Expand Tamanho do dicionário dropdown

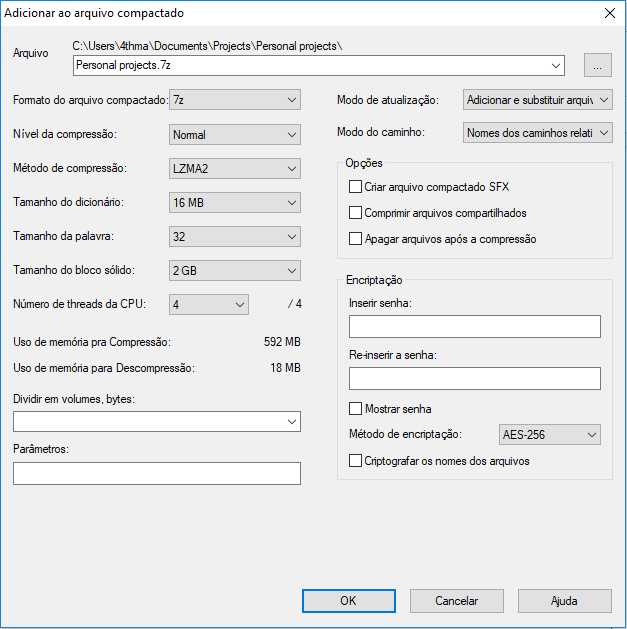[235, 203]
